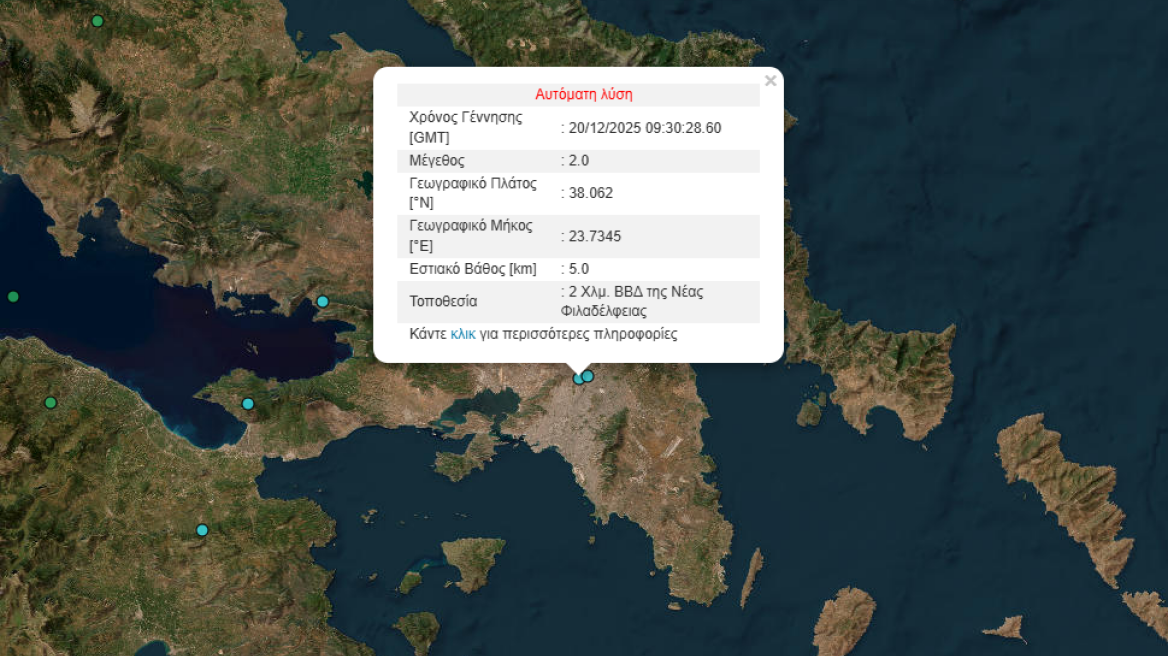Click the teal marker in the northern Peloponnese interior

(201, 528)
